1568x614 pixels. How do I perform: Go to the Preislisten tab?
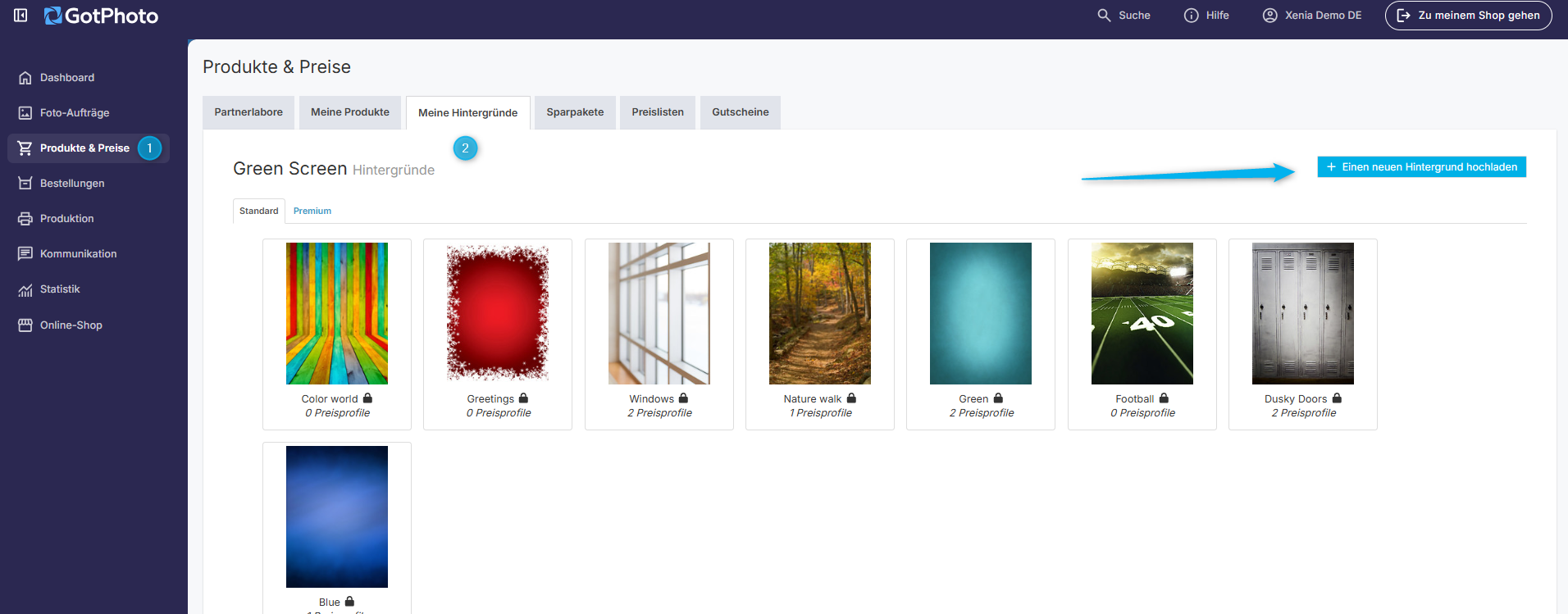(658, 112)
